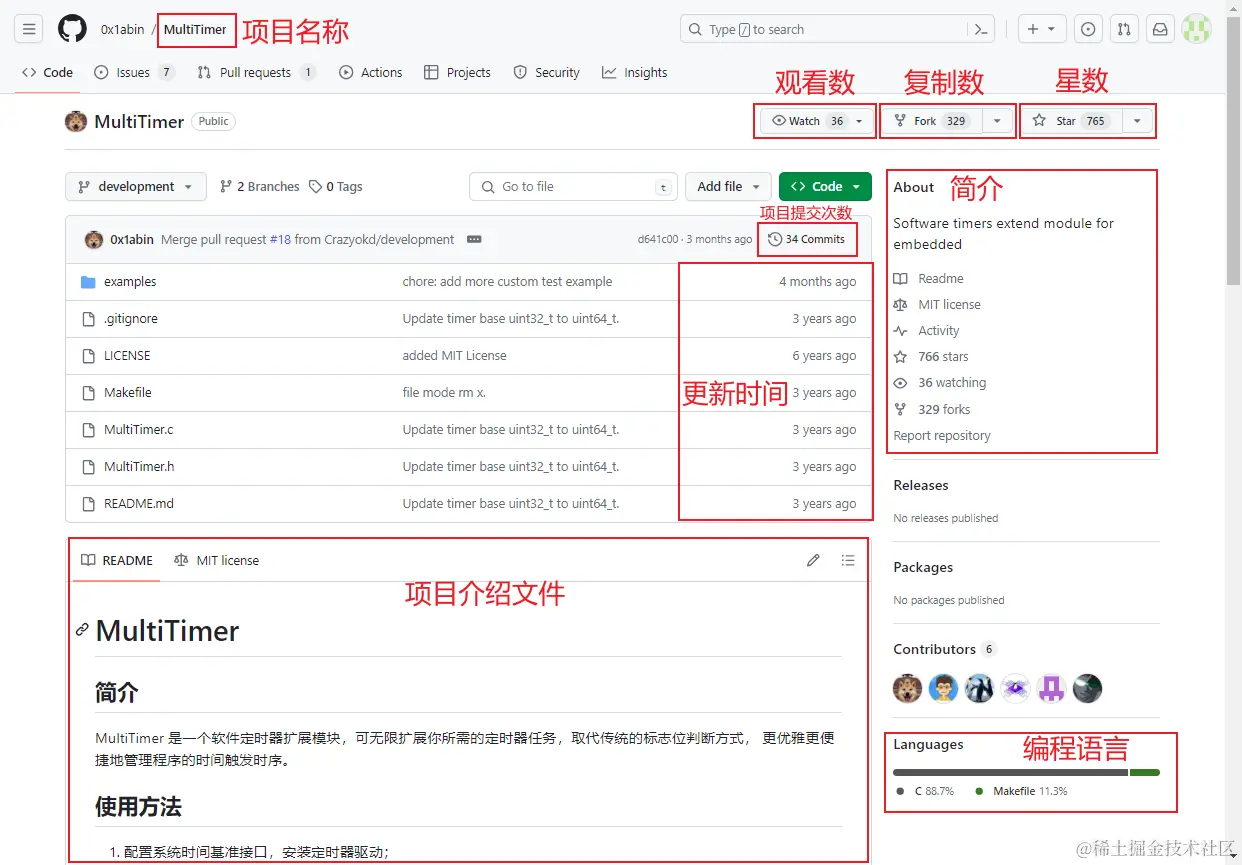Expand the commit message ellipsis
The height and width of the screenshot is (865, 1242).
tap(474, 239)
